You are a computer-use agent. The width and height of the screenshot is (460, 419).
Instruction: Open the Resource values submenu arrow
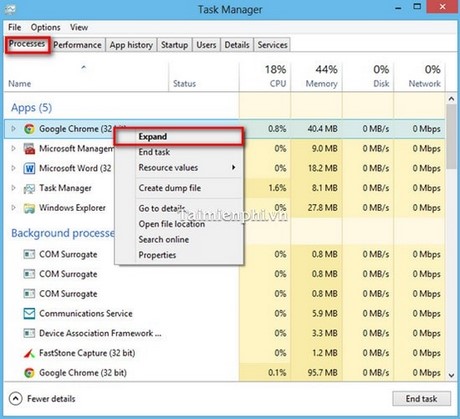coord(234,167)
